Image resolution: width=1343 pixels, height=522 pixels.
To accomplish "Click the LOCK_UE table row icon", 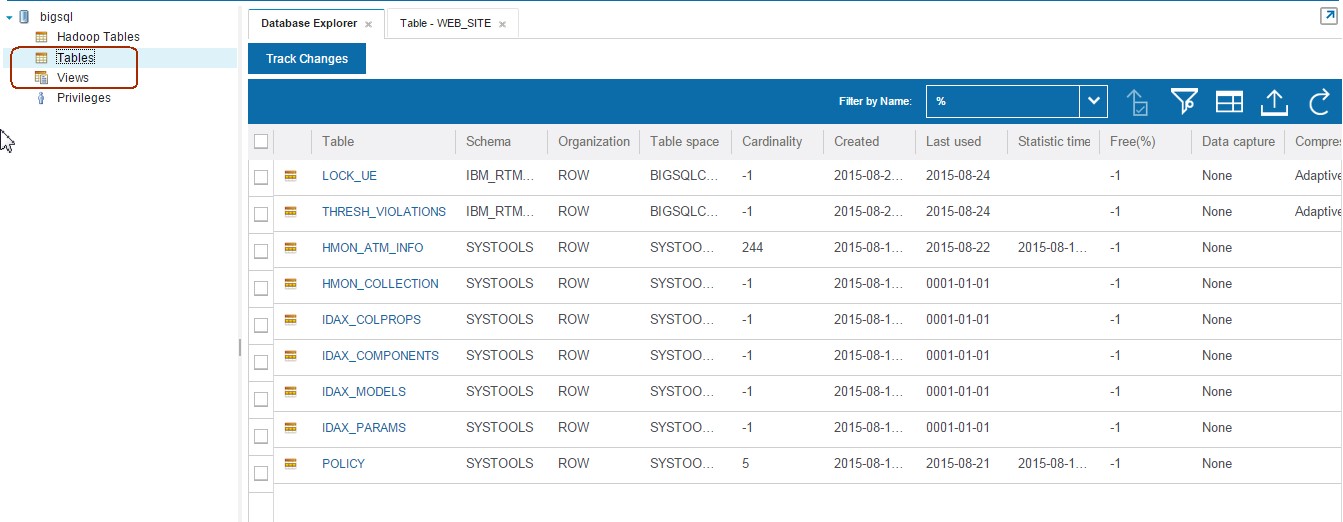I will click(x=291, y=175).
